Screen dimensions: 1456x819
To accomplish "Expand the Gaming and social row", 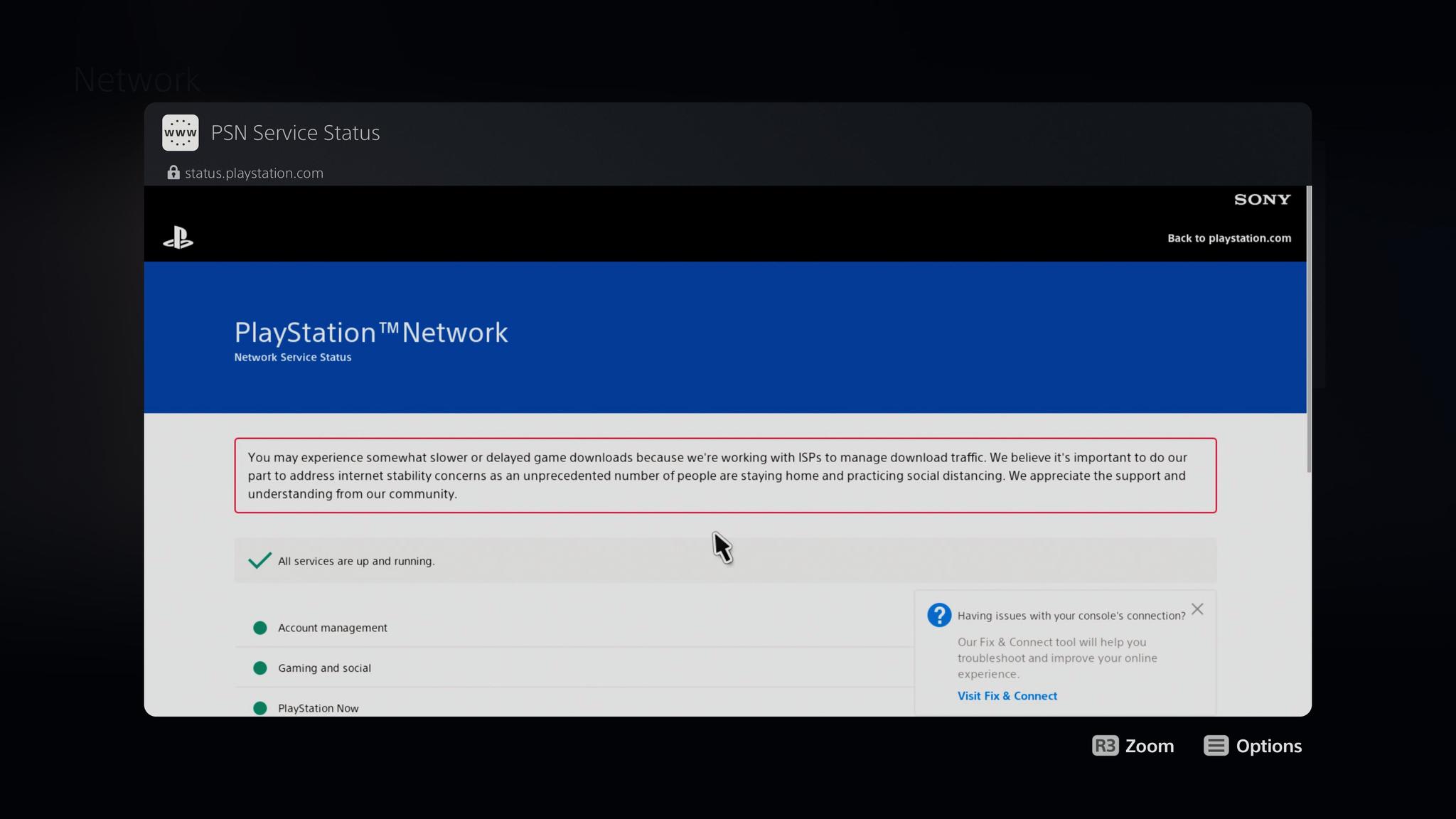I will coord(574,668).
